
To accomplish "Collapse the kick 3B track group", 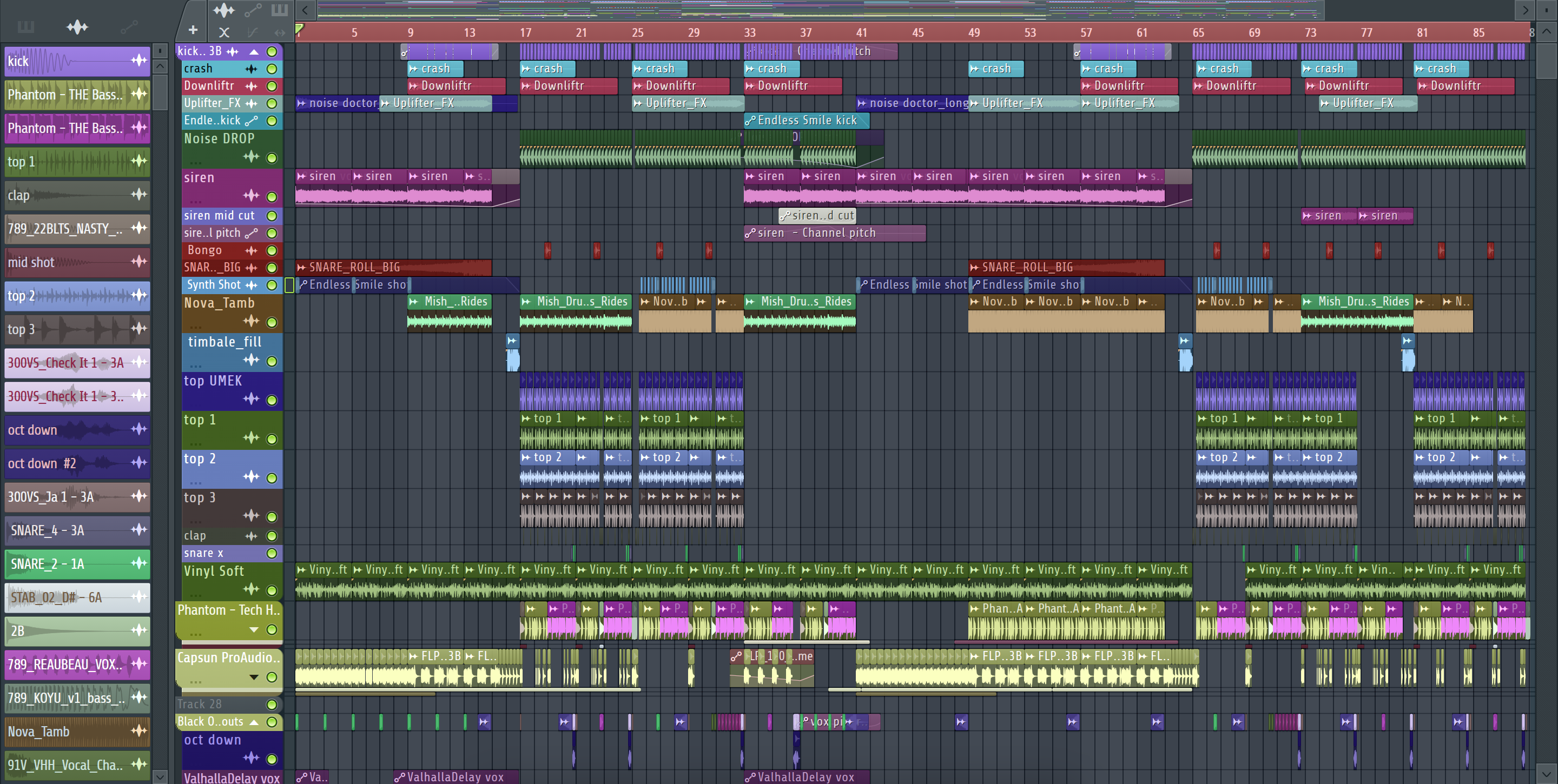I will click(x=254, y=52).
